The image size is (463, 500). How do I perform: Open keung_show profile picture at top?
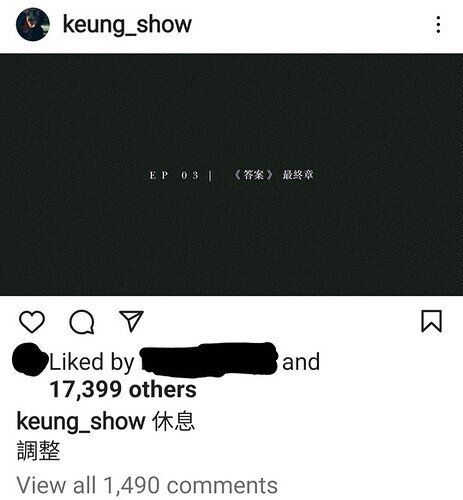(x=33, y=24)
